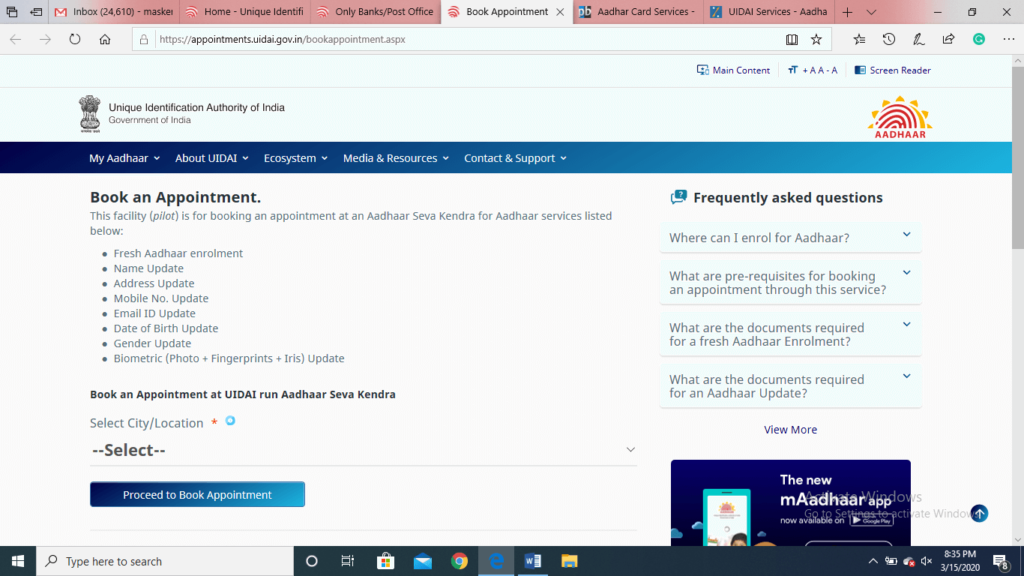Open Select City/Location dropdown
Image resolution: width=1024 pixels, height=576 pixels.
[x=363, y=450]
